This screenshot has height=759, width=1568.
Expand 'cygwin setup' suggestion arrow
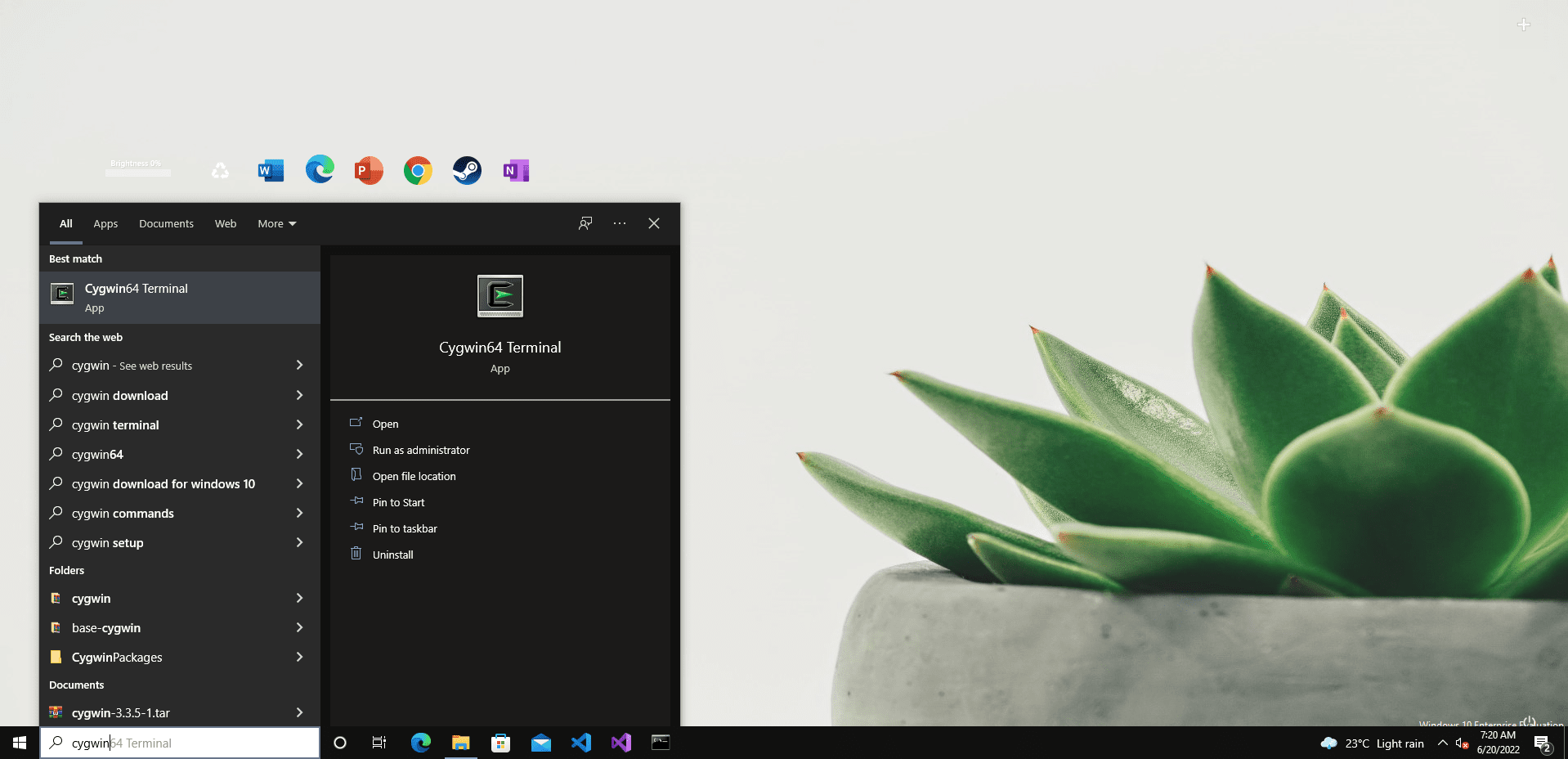coord(299,542)
